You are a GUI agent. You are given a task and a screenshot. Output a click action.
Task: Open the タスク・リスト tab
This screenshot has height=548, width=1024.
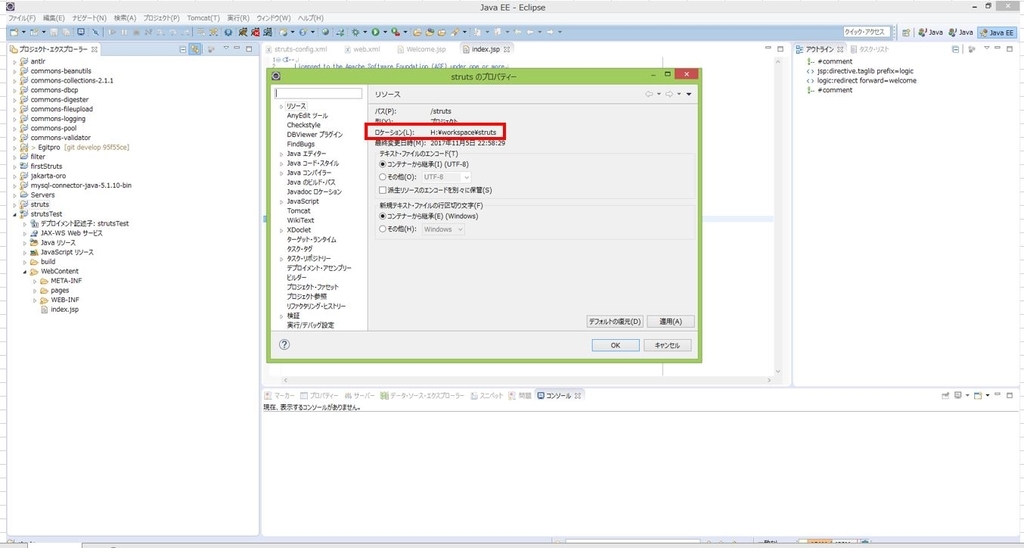869,49
